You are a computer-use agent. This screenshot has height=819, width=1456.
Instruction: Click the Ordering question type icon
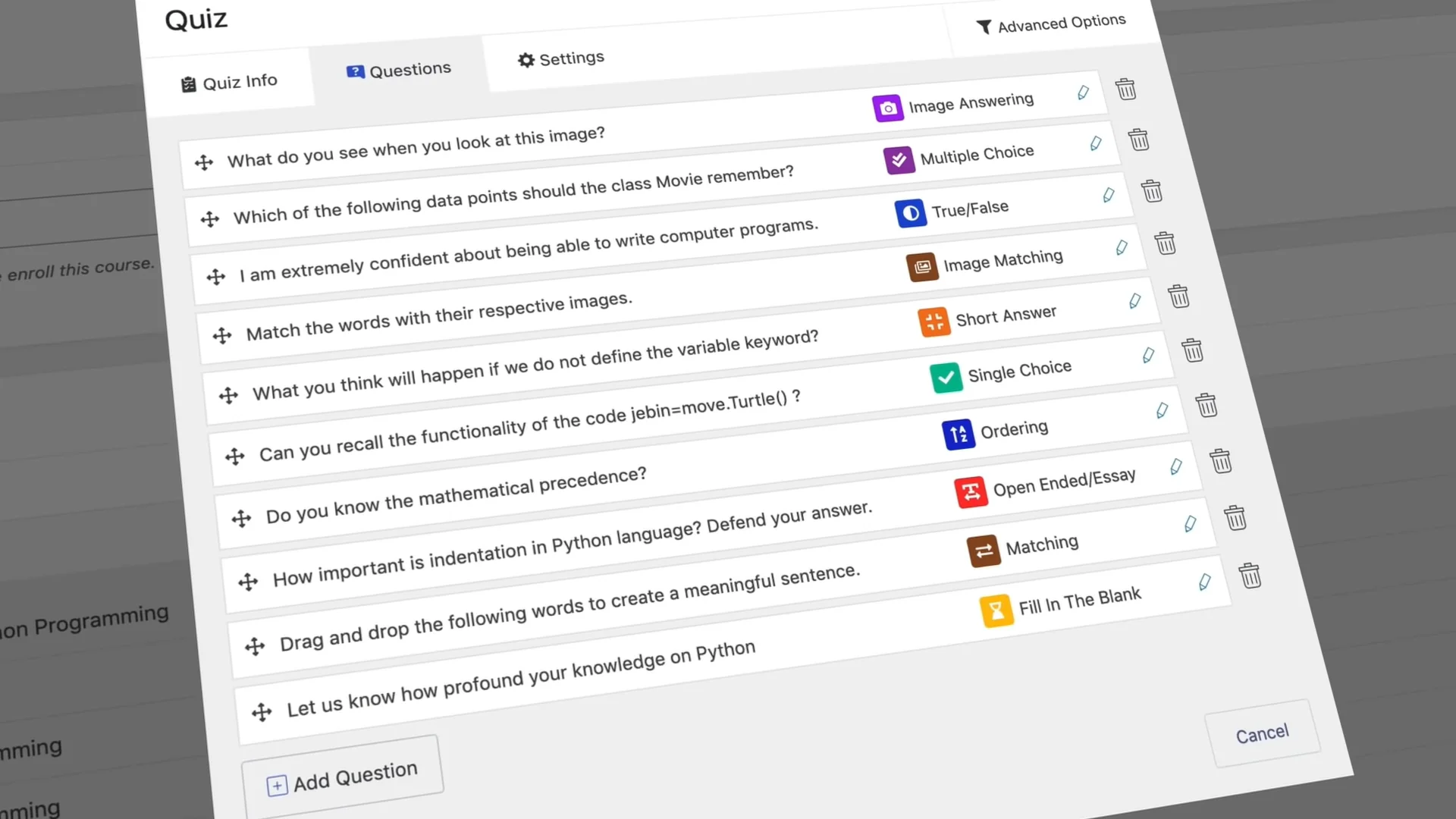[x=958, y=434]
